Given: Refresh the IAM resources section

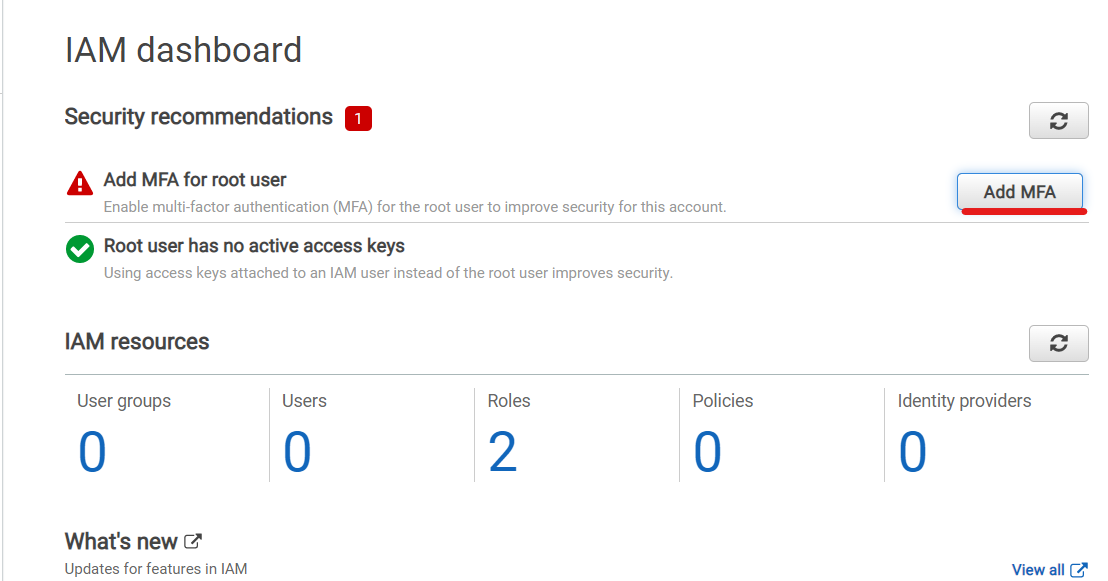Looking at the screenshot, I should coord(1058,344).
